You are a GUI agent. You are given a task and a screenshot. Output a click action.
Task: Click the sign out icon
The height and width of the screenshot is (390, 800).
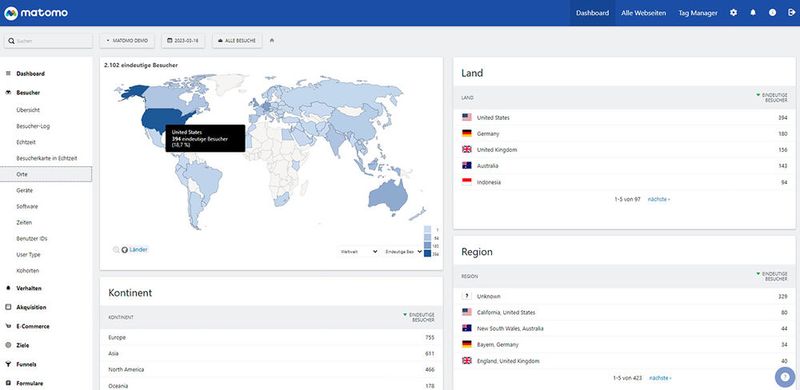791,13
